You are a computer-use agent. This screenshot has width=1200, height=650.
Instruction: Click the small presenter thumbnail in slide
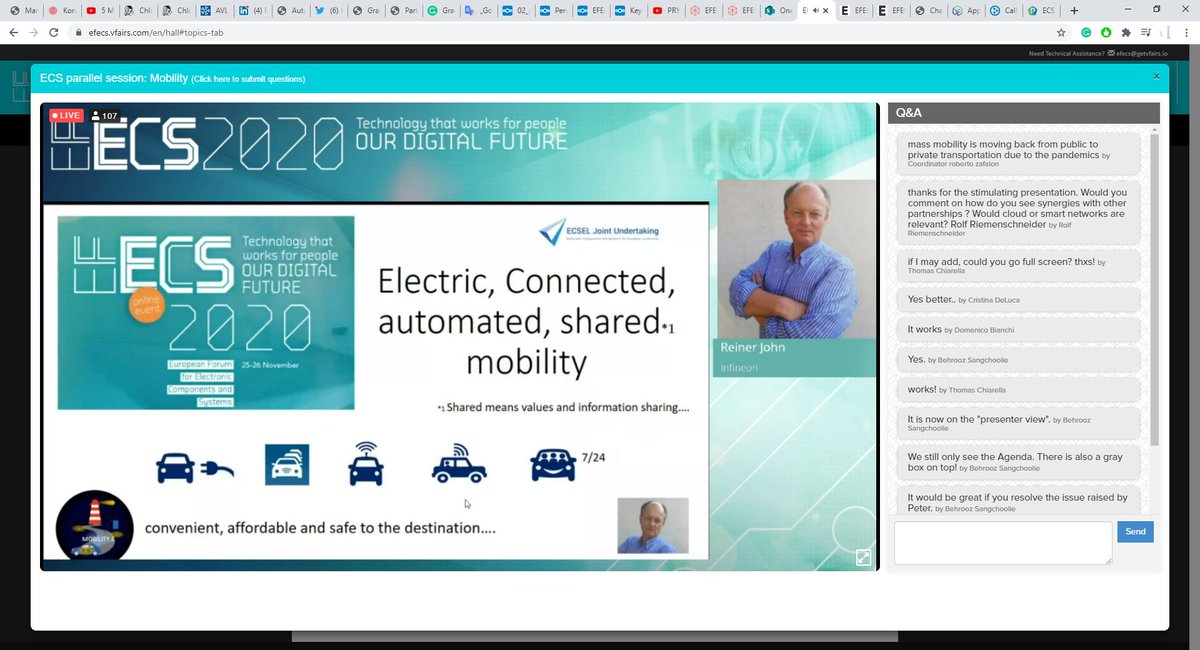[652, 524]
